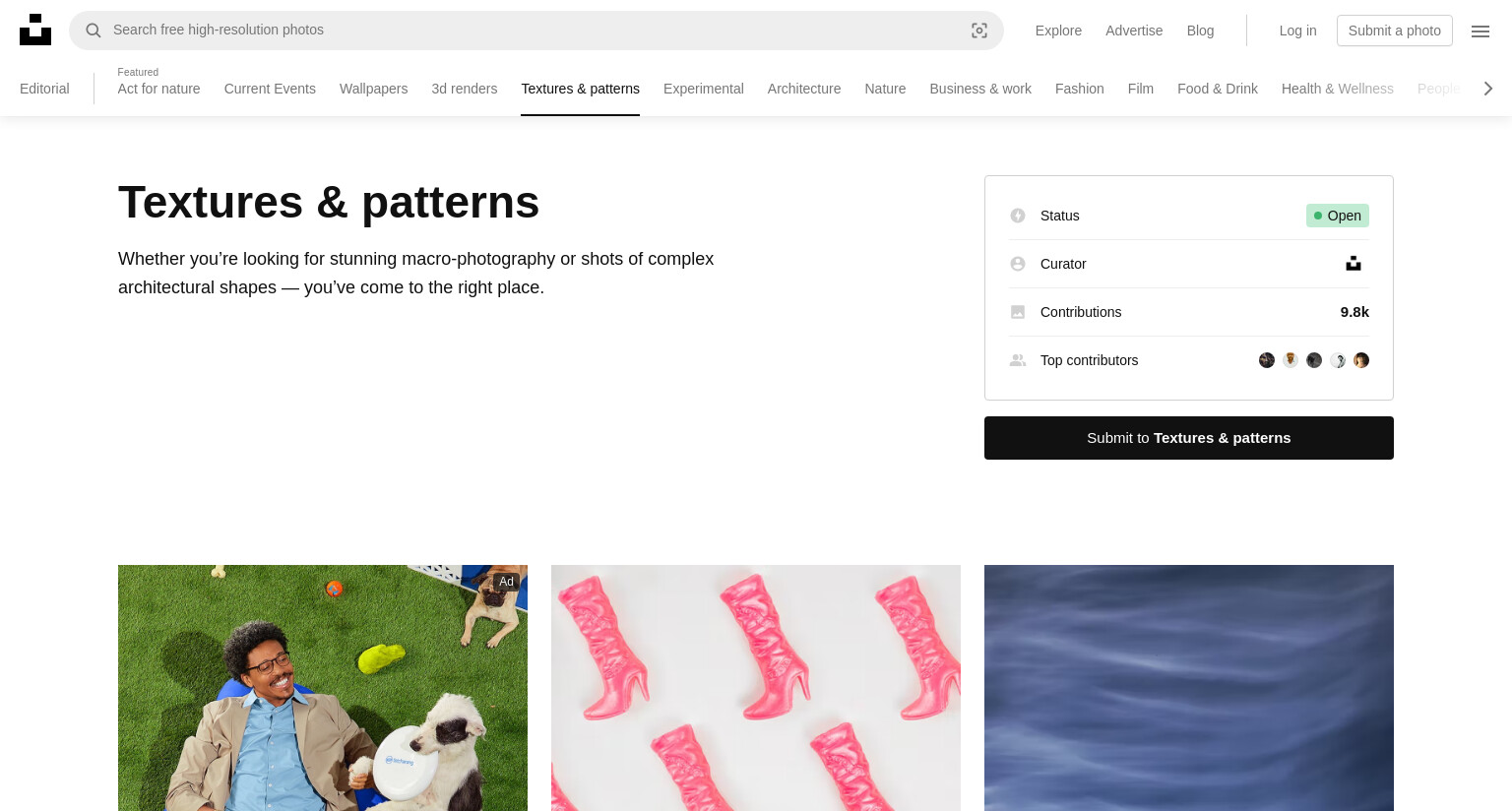
Task: Open visual search camera icon
Action: [x=979, y=31]
